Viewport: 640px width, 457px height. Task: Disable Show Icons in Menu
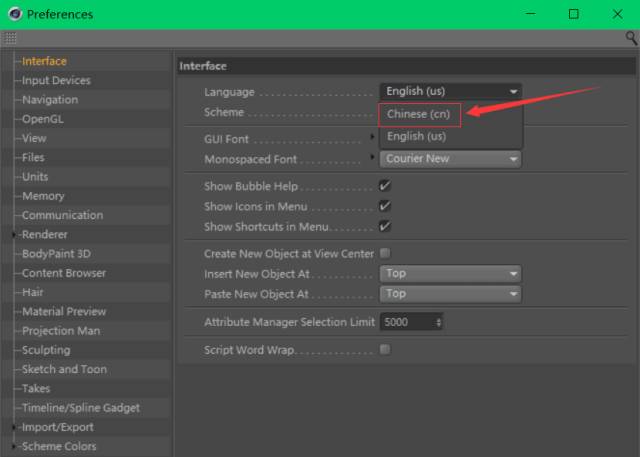click(385, 206)
